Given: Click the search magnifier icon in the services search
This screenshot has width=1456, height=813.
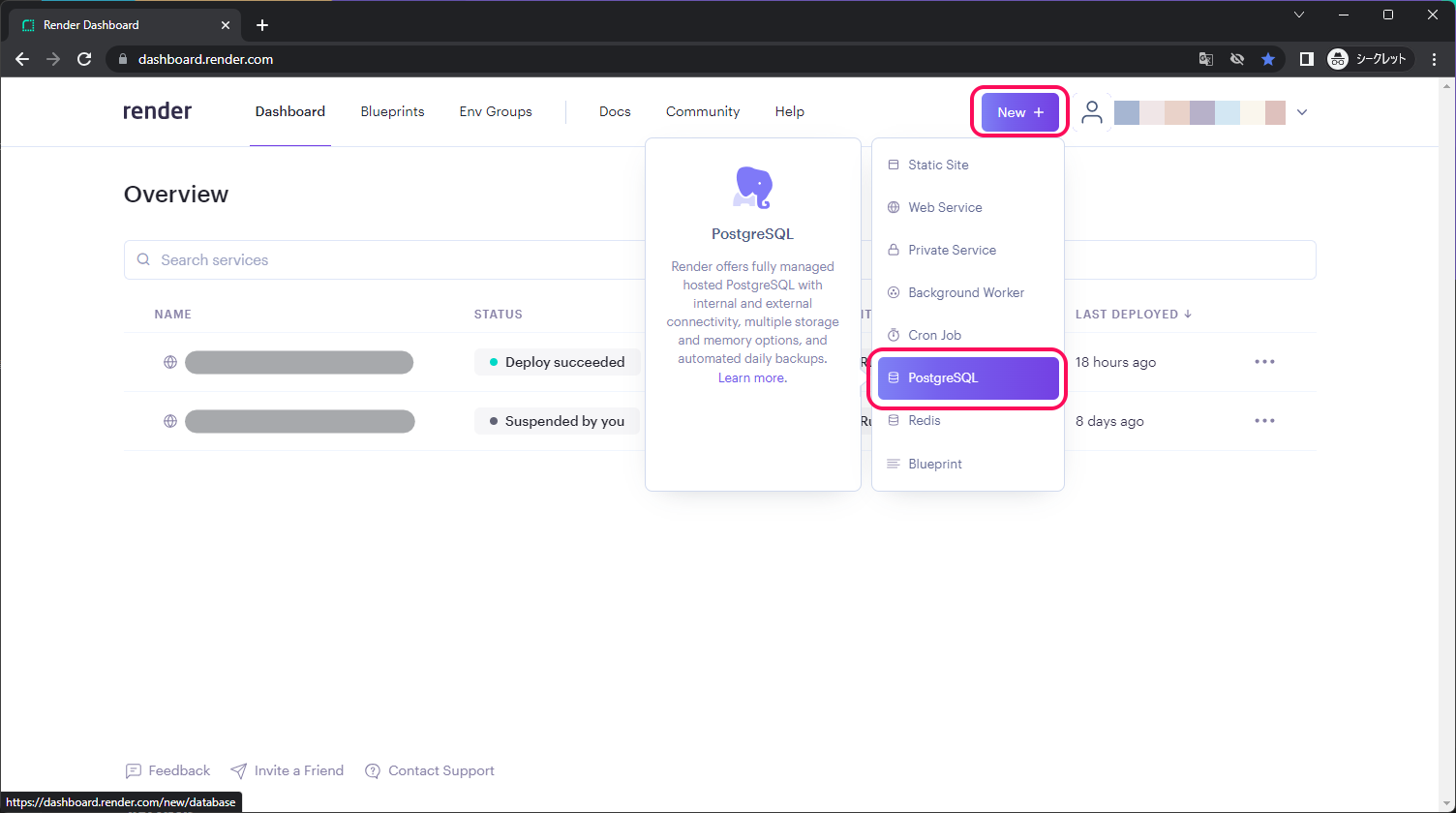Looking at the screenshot, I should point(143,259).
